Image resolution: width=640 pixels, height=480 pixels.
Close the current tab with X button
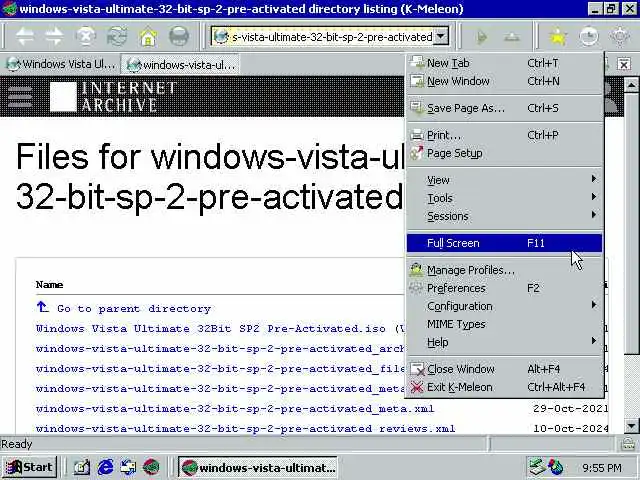coord(624,64)
